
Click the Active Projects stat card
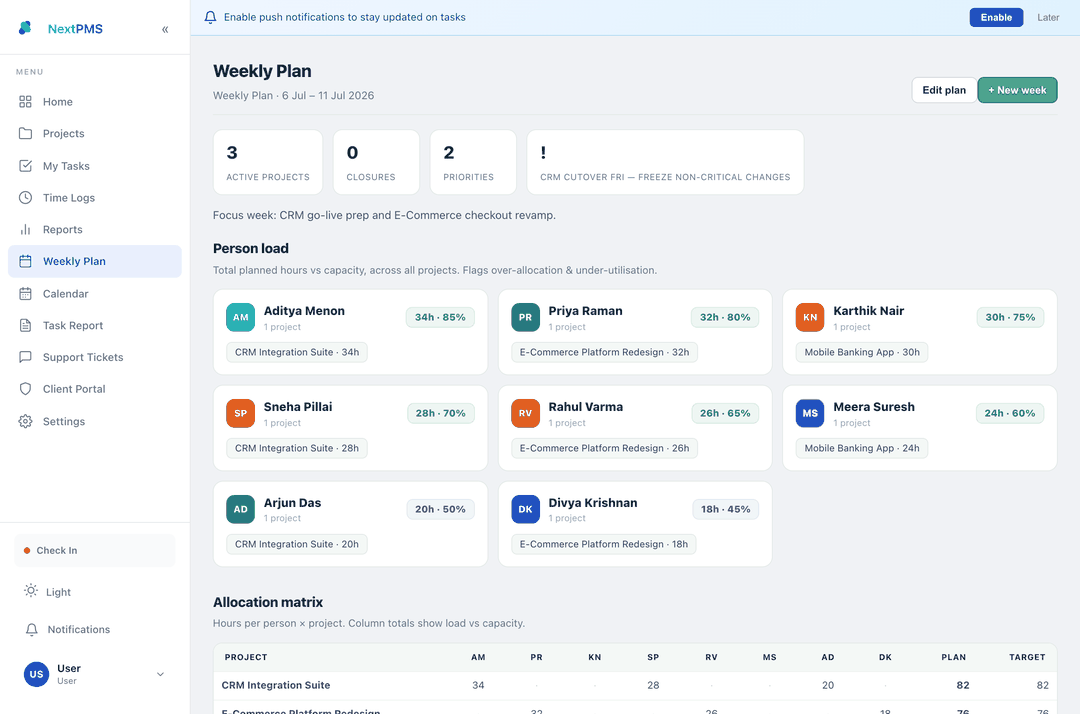[268, 162]
